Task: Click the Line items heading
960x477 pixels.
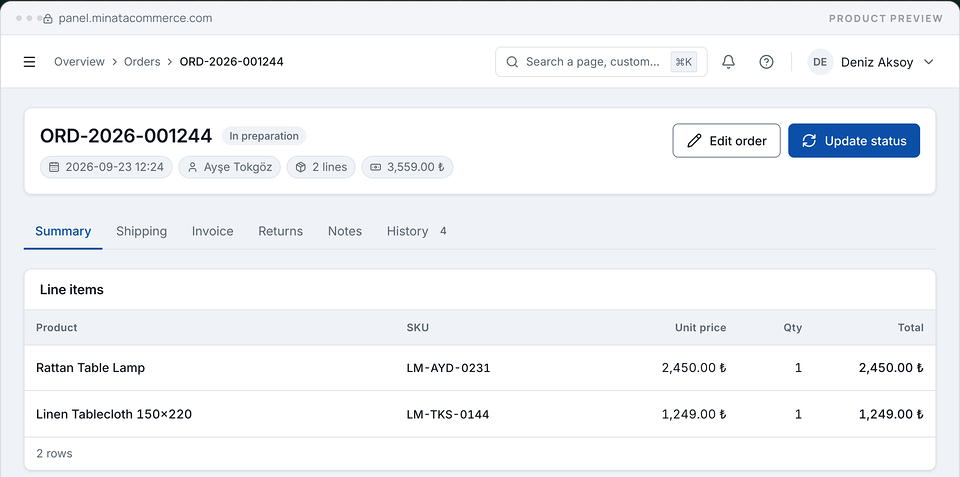Action: tap(72, 290)
